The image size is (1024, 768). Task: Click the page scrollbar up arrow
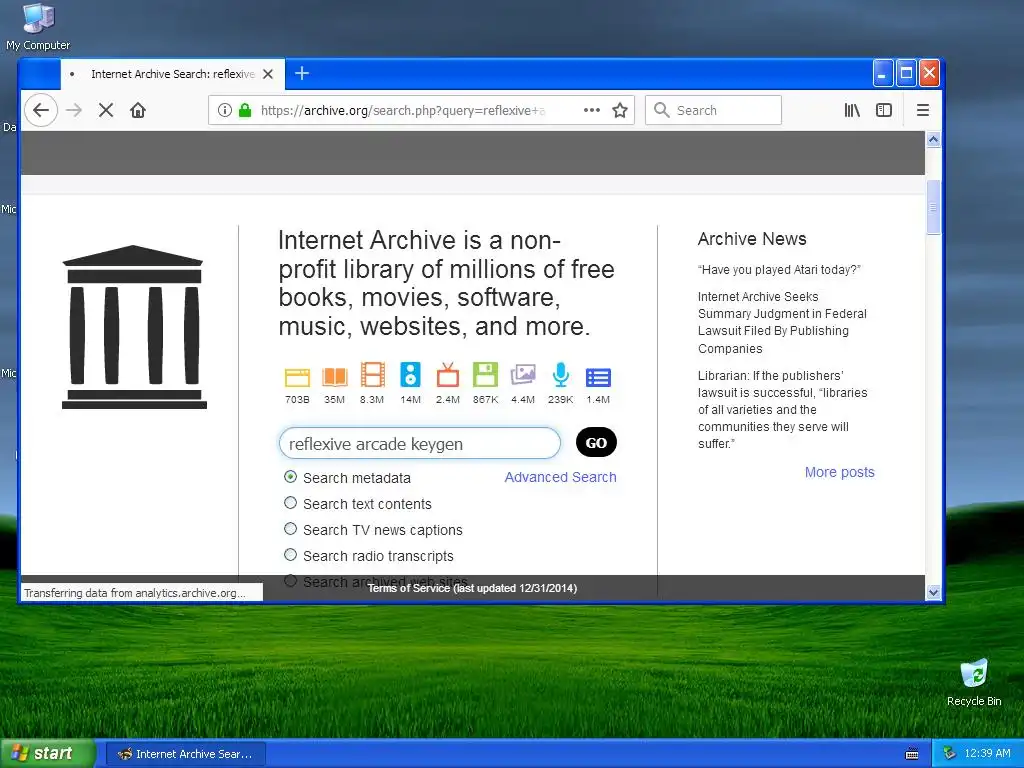933,139
